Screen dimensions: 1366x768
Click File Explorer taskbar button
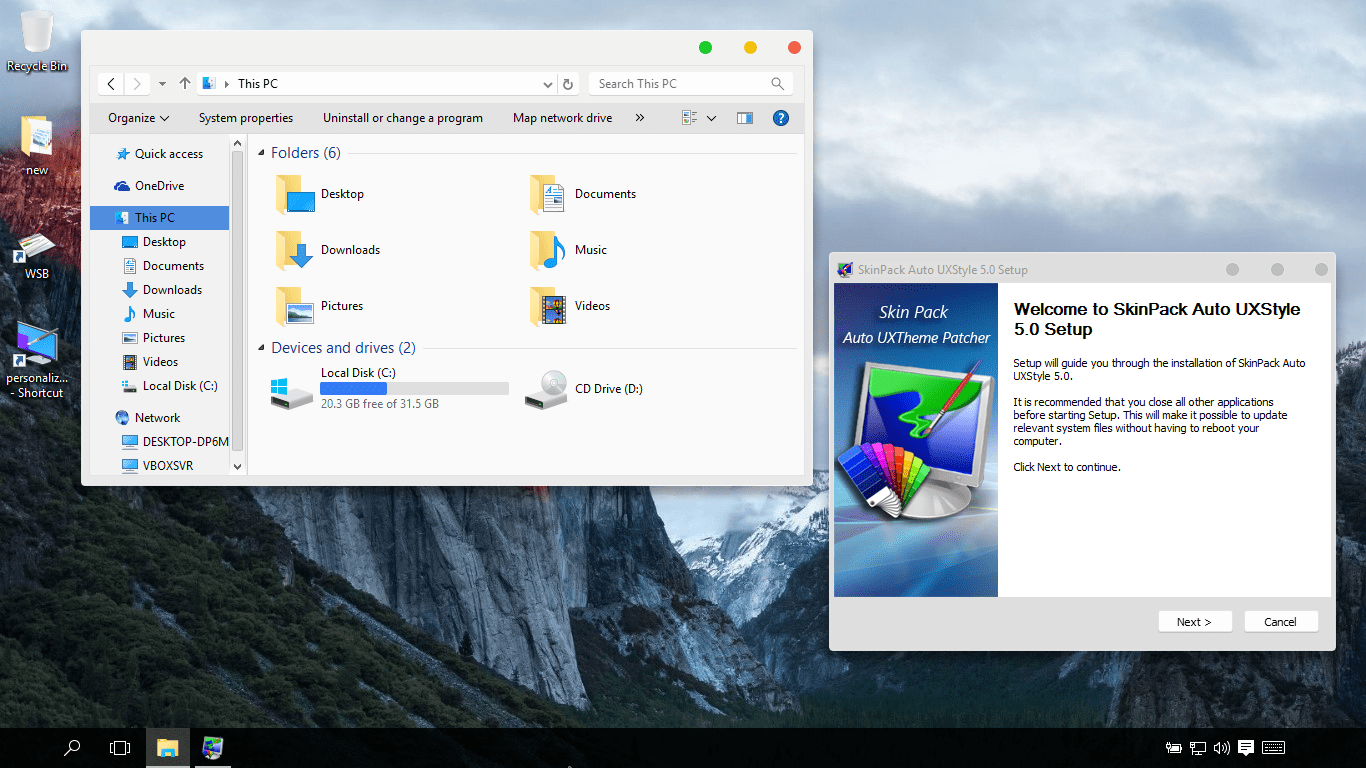pos(167,747)
